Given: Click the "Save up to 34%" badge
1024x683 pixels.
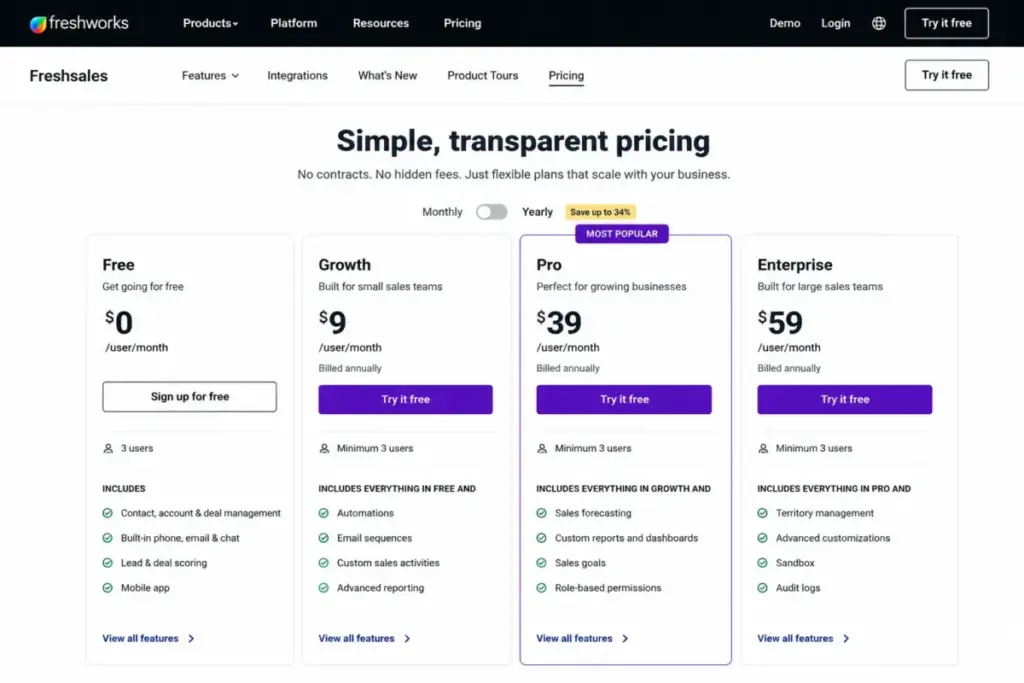Looking at the screenshot, I should 600,212.
